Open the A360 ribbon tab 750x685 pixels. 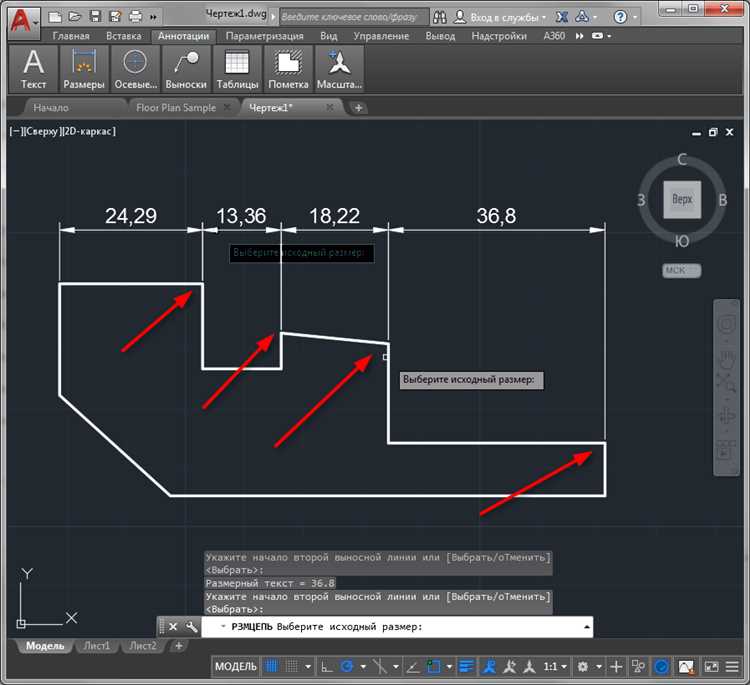tap(554, 36)
